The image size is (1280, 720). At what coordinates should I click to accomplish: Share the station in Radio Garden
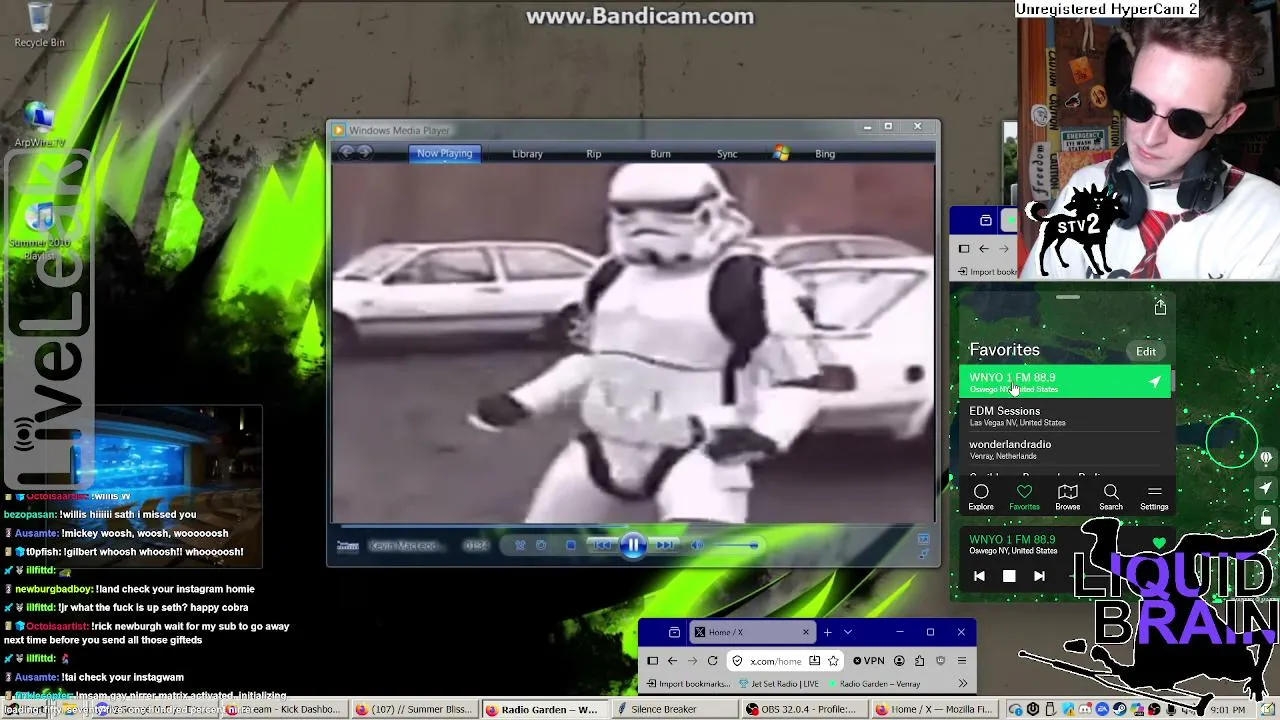(1160, 307)
